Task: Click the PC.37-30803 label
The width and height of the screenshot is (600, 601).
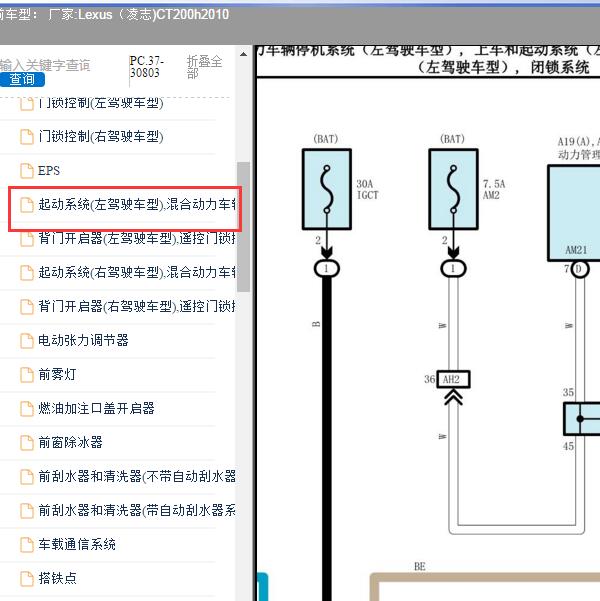Action: pos(146,67)
